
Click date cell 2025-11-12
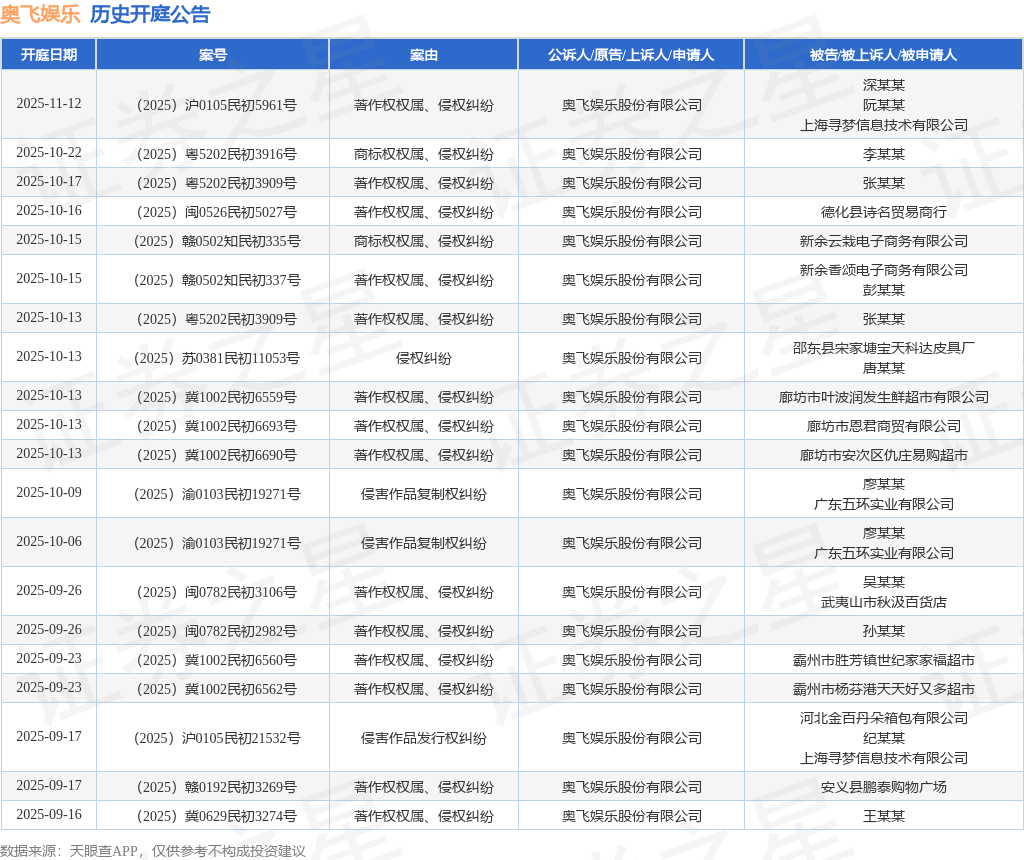tap(49, 104)
